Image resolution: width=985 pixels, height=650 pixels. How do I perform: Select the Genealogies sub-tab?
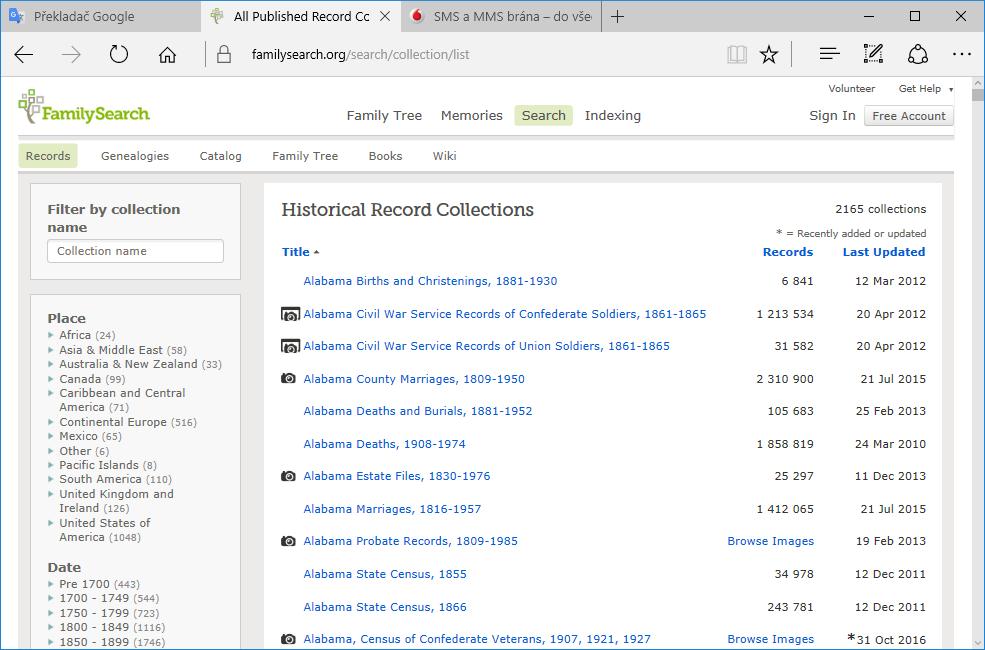(x=135, y=156)
